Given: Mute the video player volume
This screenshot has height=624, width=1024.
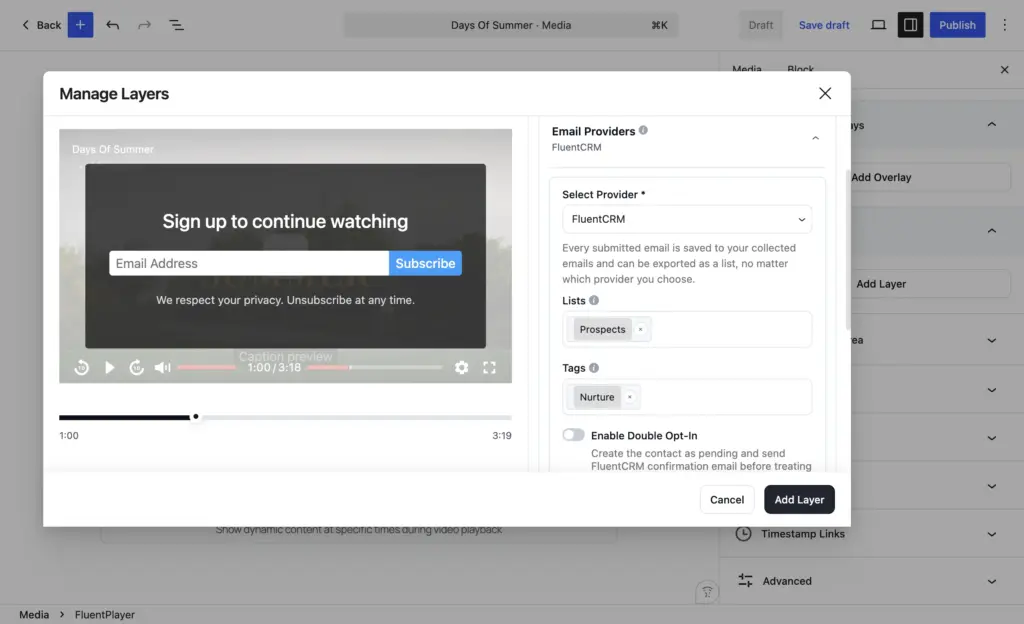Looking at the screenshot, I should (x=163, y=367).
